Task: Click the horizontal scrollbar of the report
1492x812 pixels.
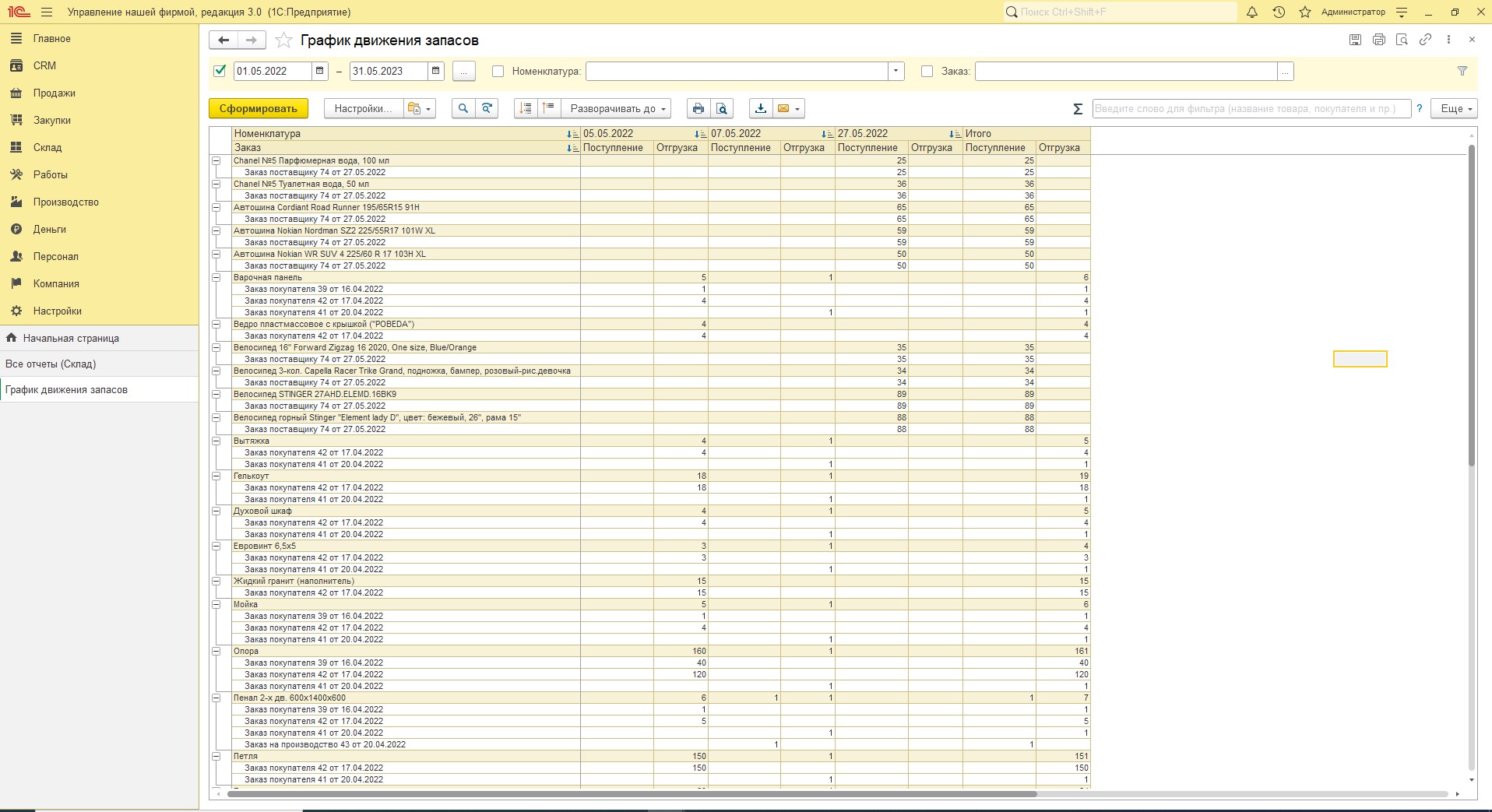Action: coord(631,794)
